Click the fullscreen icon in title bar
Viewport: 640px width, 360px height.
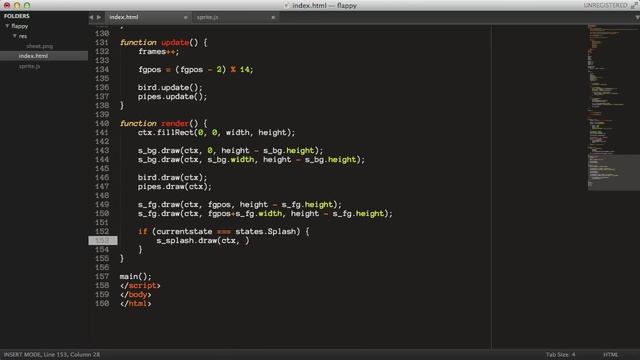point(634,5)
